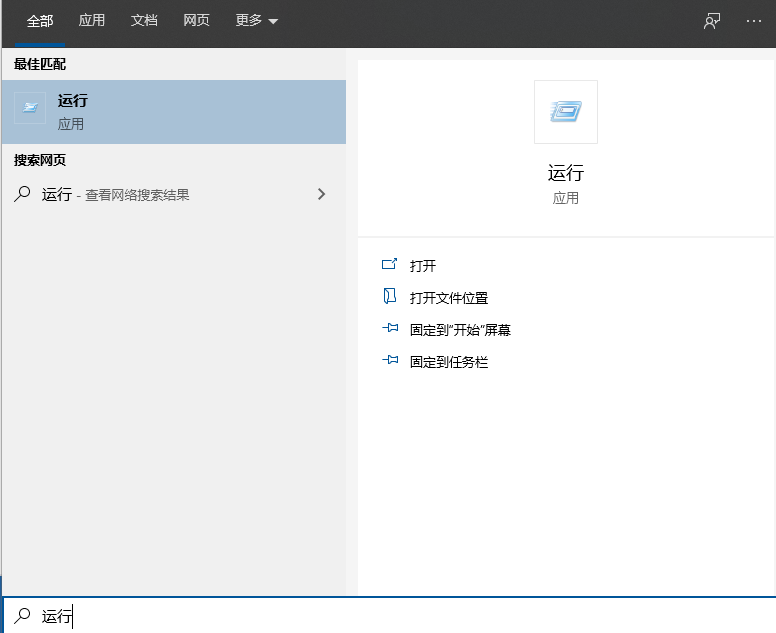Click the icon beside 打开文件位置
Screen dimensions: 776x633
pyautogui.click(x=390, y=297)
